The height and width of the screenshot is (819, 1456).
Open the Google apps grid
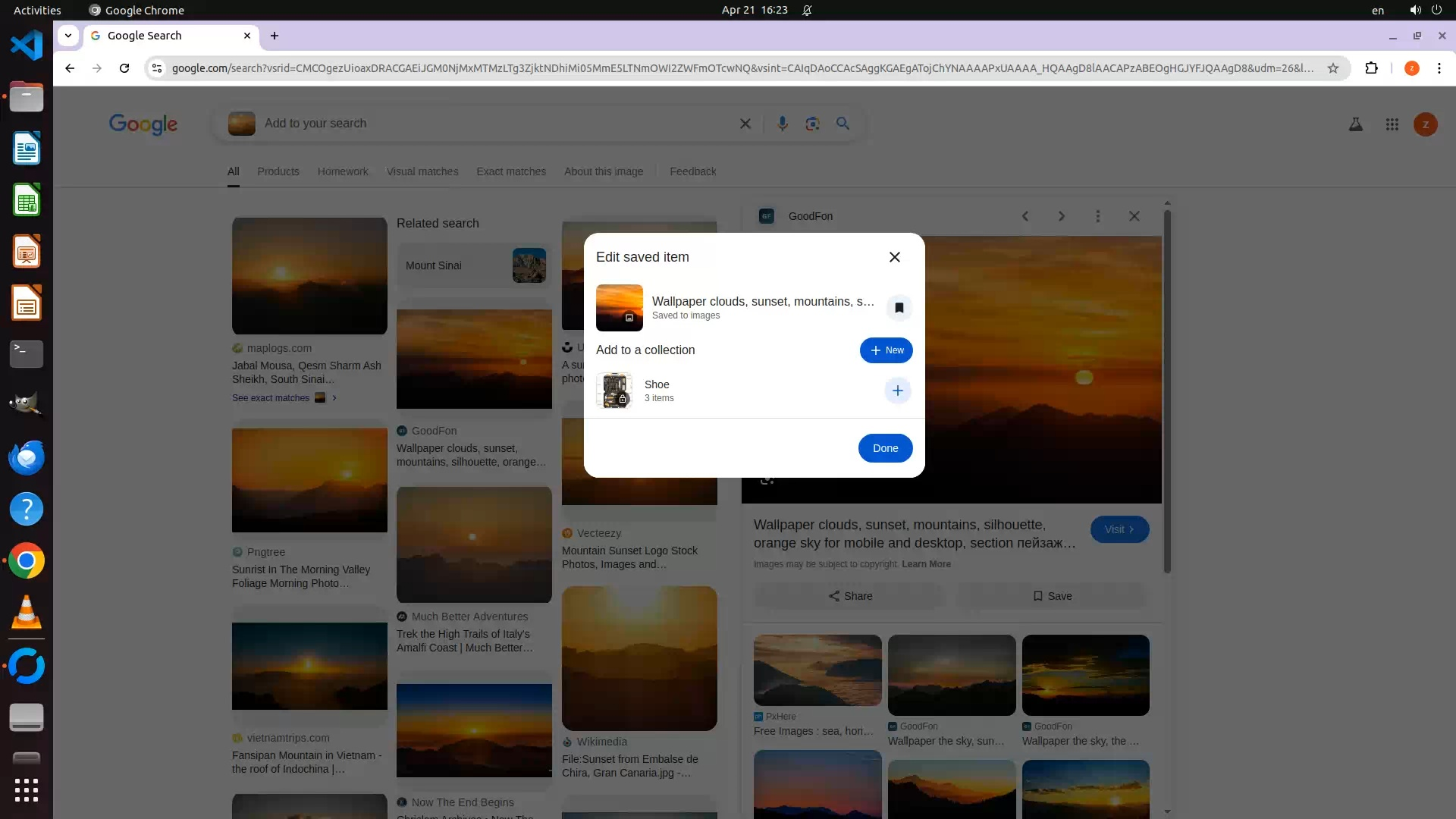coord(1392,124)
